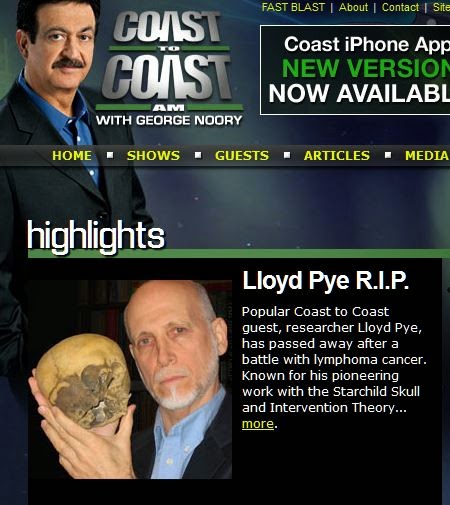Click square bullet between GUESTS and ARTICLES
The height and width of the screenshot is (505, 450).
tap(287, 155)
